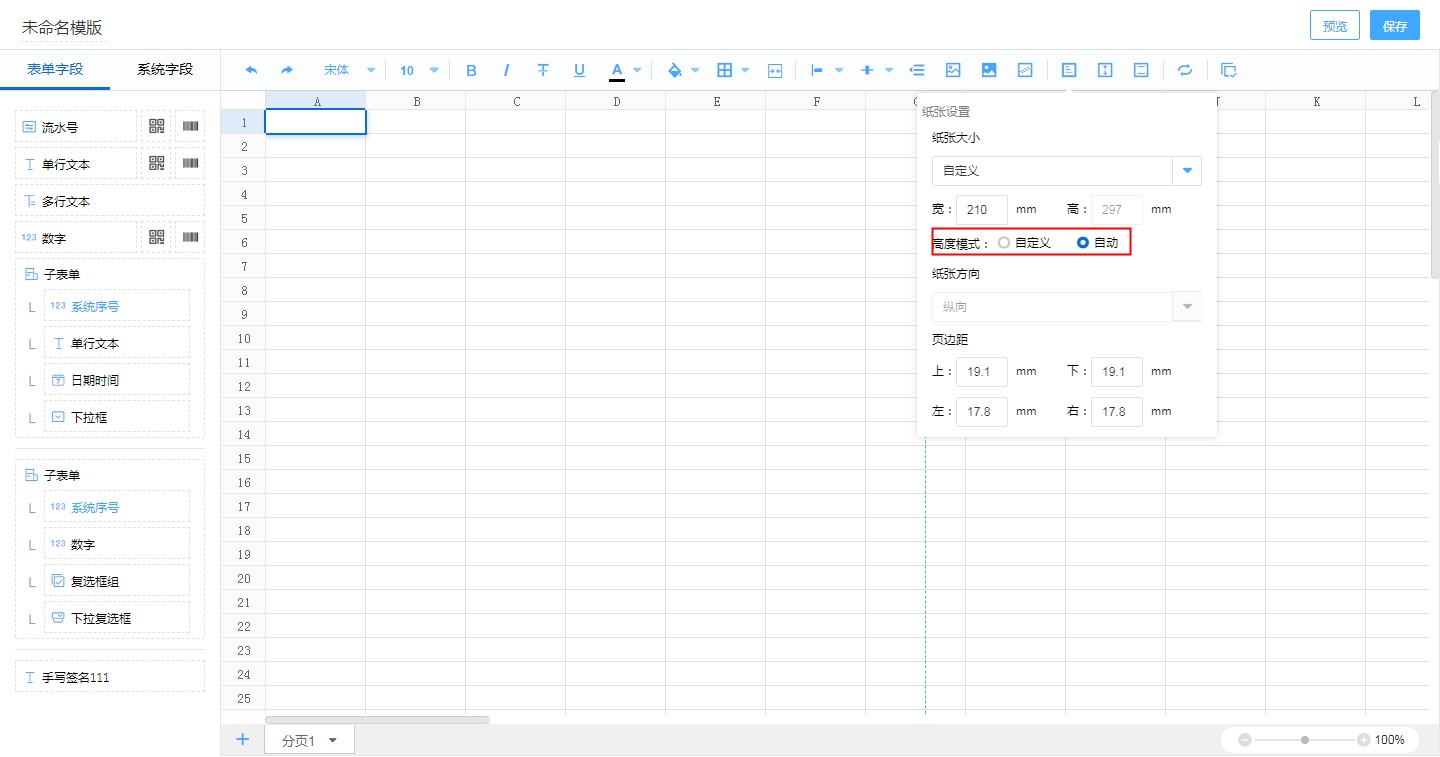Open the 分页1 sheet tab
This screenshot has width=1440, height=757.
(309, 741)
